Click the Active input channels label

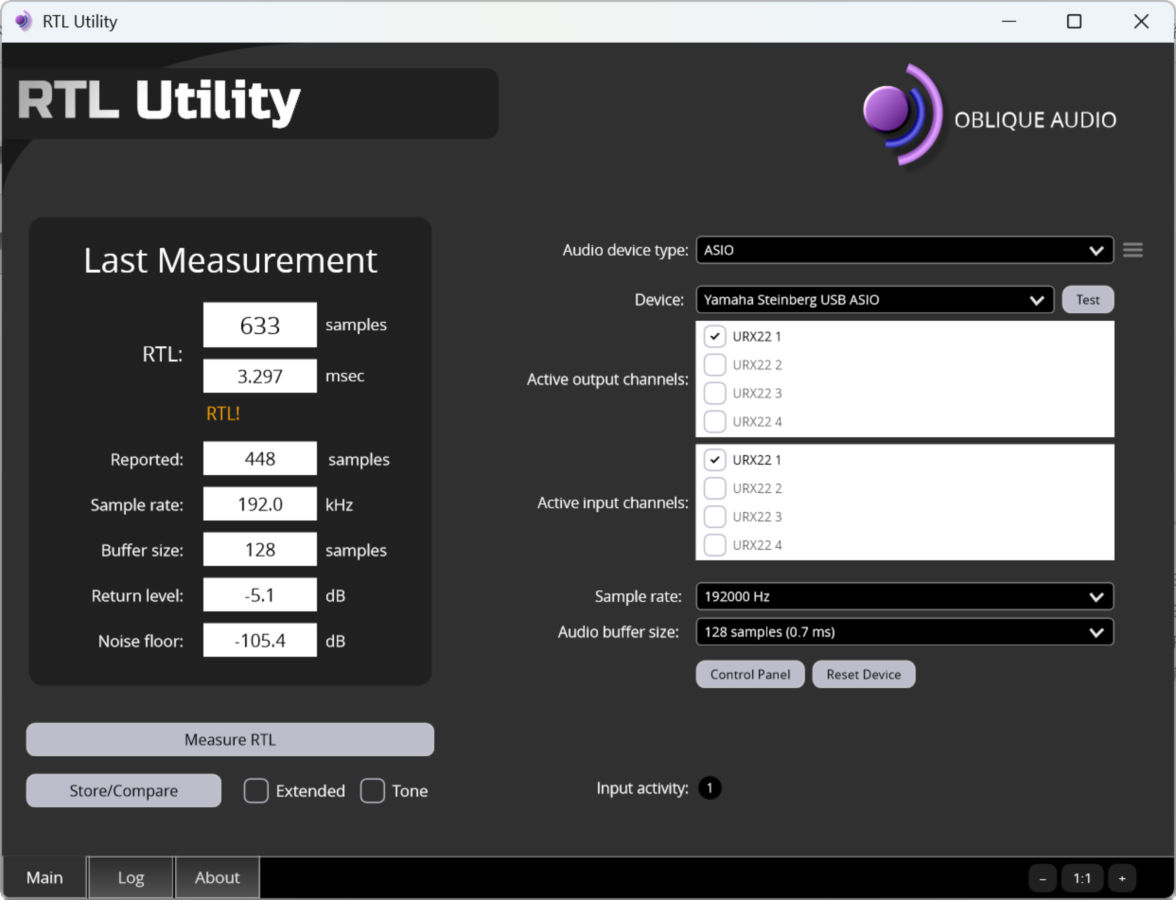click(613, 502)
